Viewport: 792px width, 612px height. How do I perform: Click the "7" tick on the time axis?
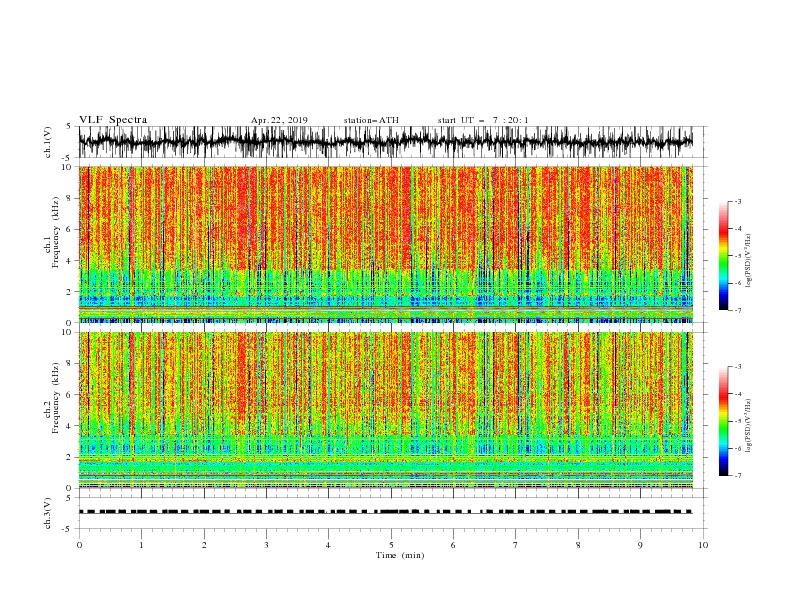point(516,545)
